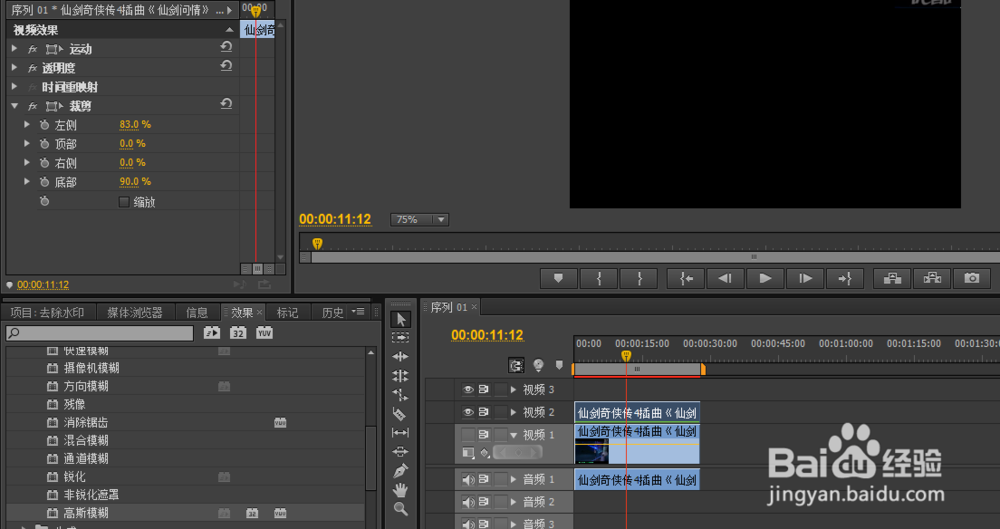Open the 媒体浏览器 tab
Viewport: 1000px width, 529px height.
point(135,313)
